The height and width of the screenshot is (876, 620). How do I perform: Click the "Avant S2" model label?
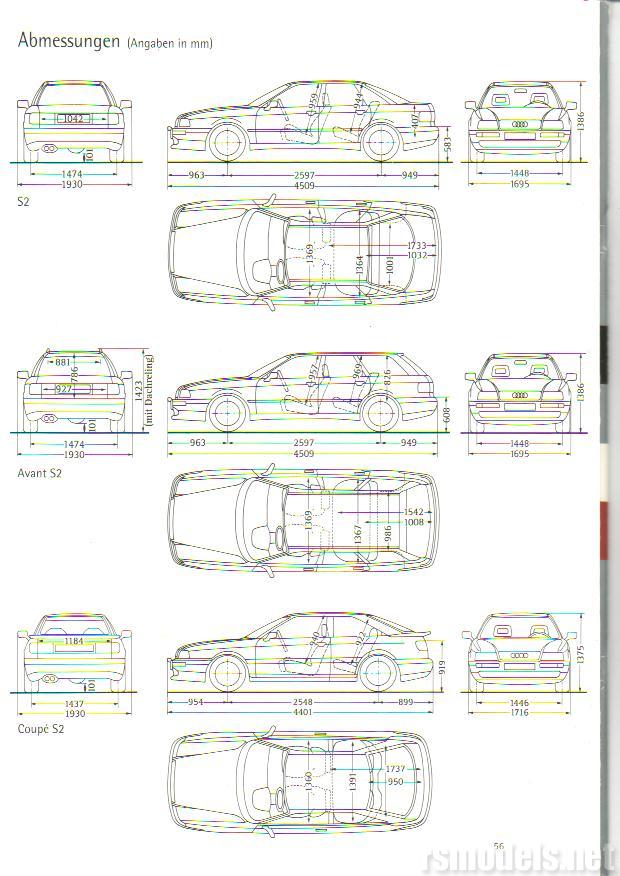(39, 473)
